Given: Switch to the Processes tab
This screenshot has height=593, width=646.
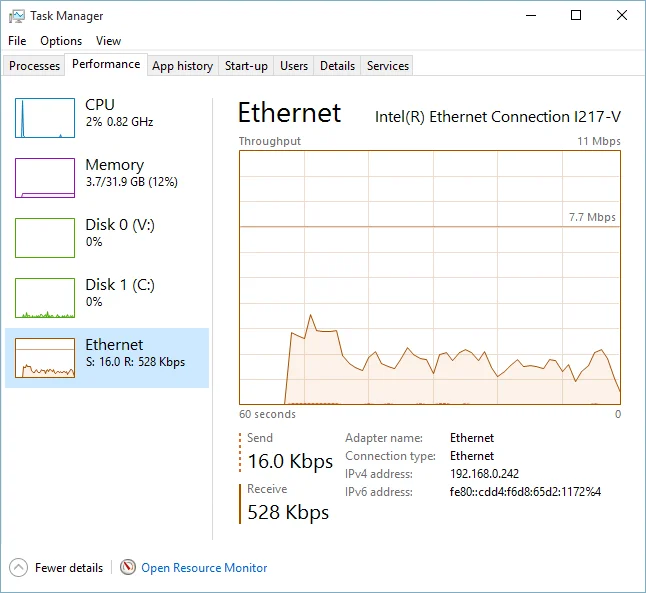Looking at the screenshot, I should click(34, 66).
